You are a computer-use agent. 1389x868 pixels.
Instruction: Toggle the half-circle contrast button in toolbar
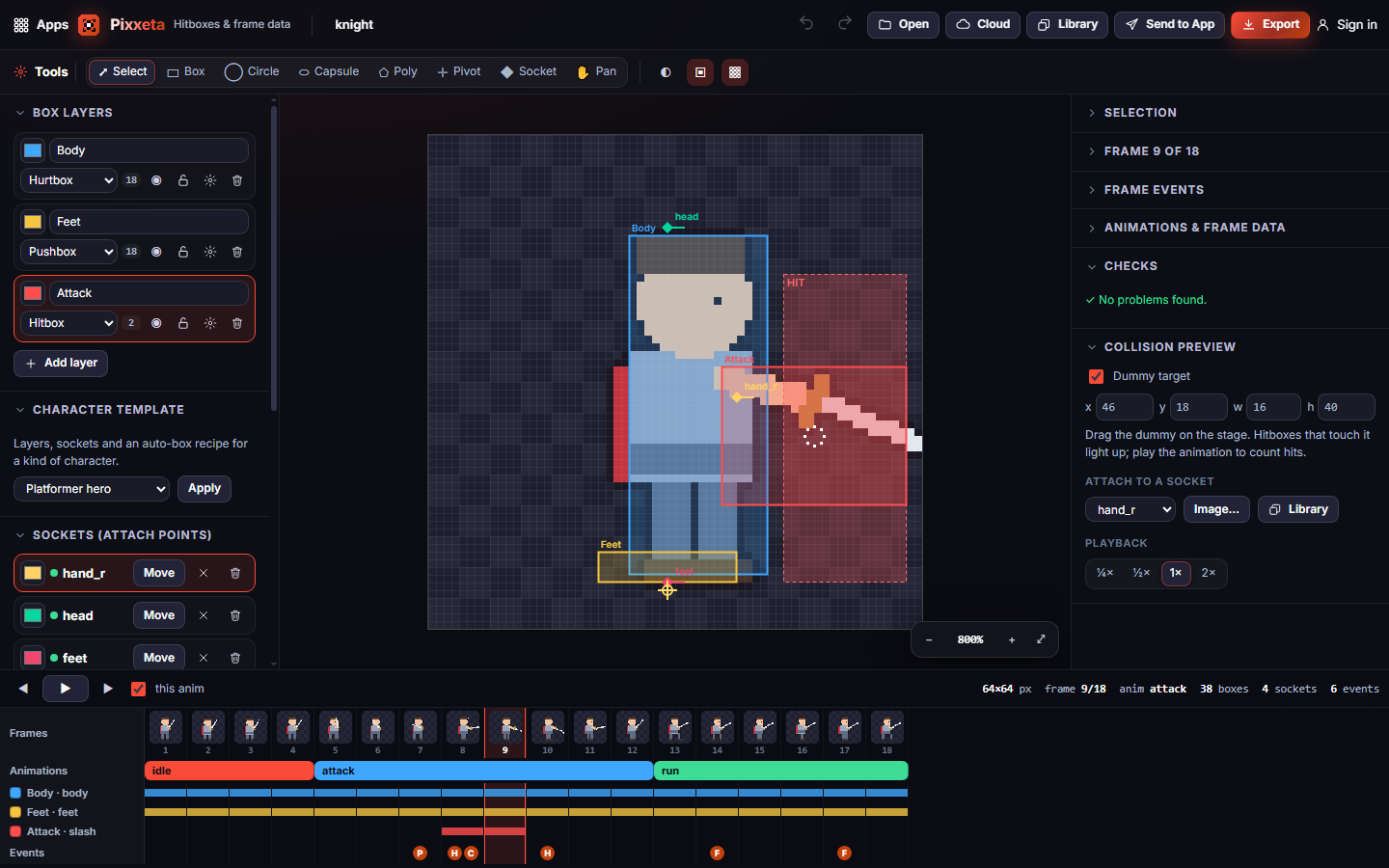tap(666, 72)
